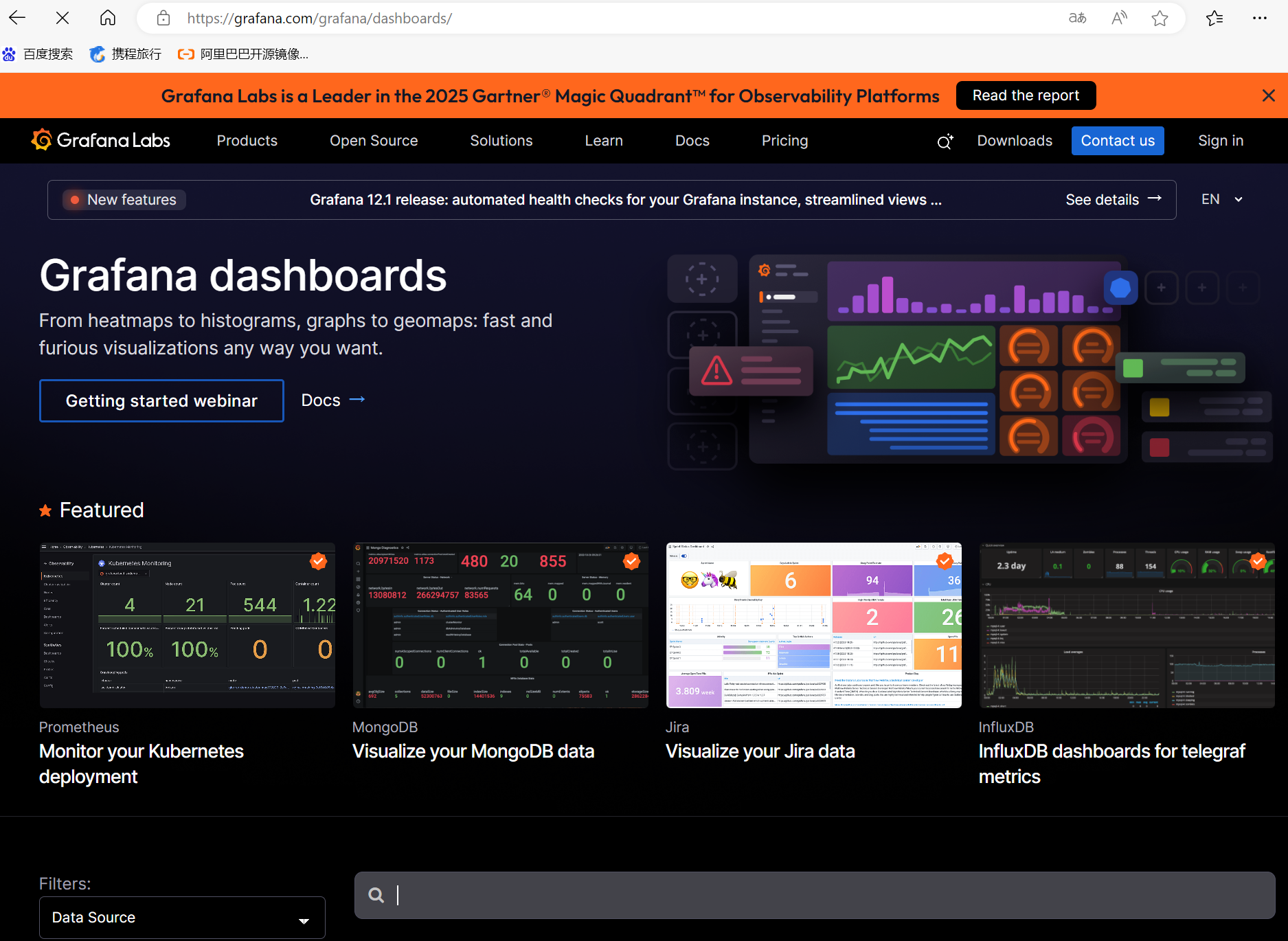1288x941 pixels.
Task: Open the Docs nav menu item
Action: pos(692,141)
